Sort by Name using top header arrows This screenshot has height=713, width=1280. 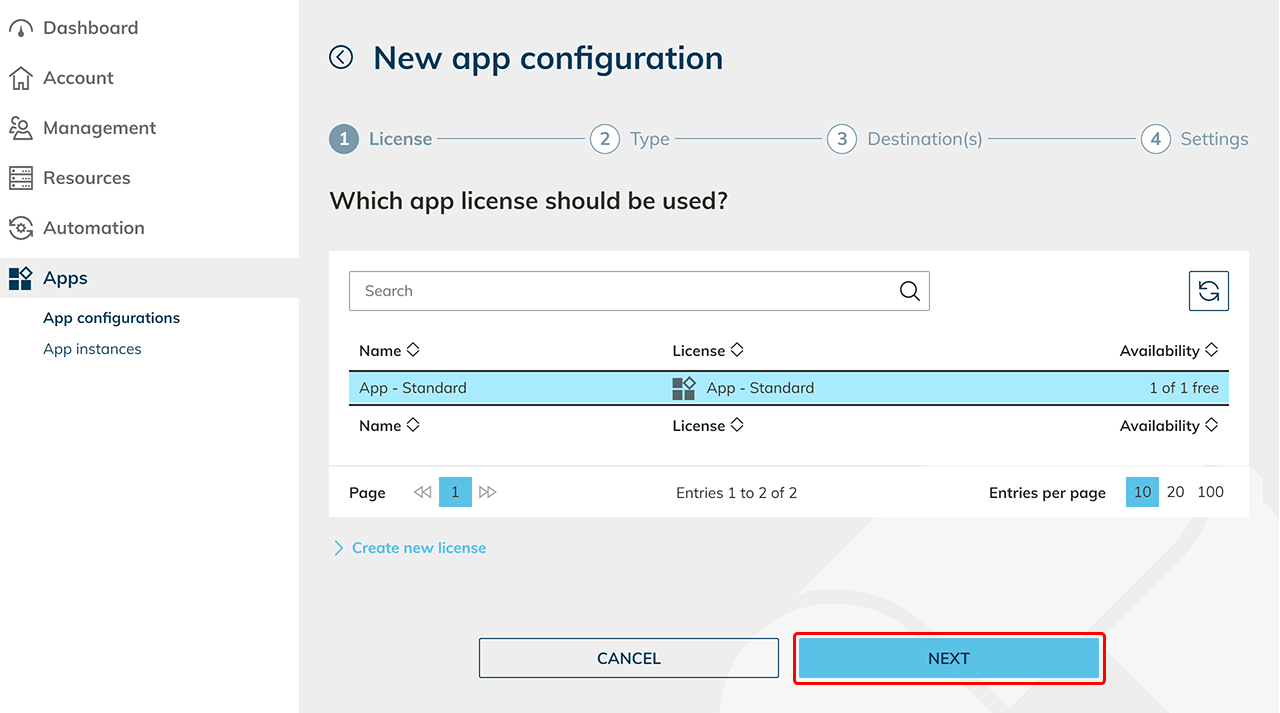pos(413,351)
